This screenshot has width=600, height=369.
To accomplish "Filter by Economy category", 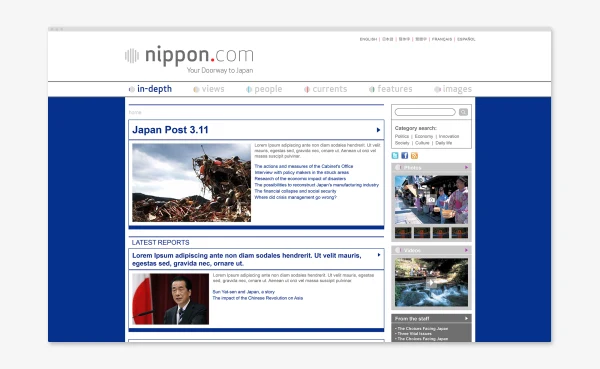I will tap(424, 136).
